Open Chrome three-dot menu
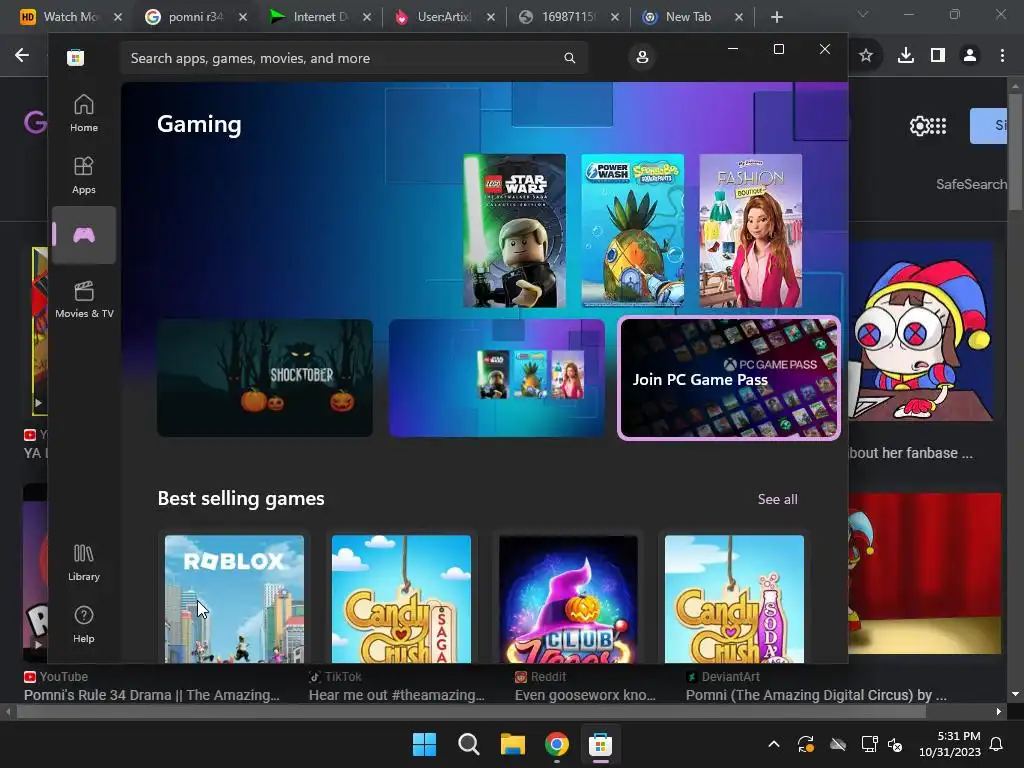Viewport: 1024px width, 768px height. 1002,56
